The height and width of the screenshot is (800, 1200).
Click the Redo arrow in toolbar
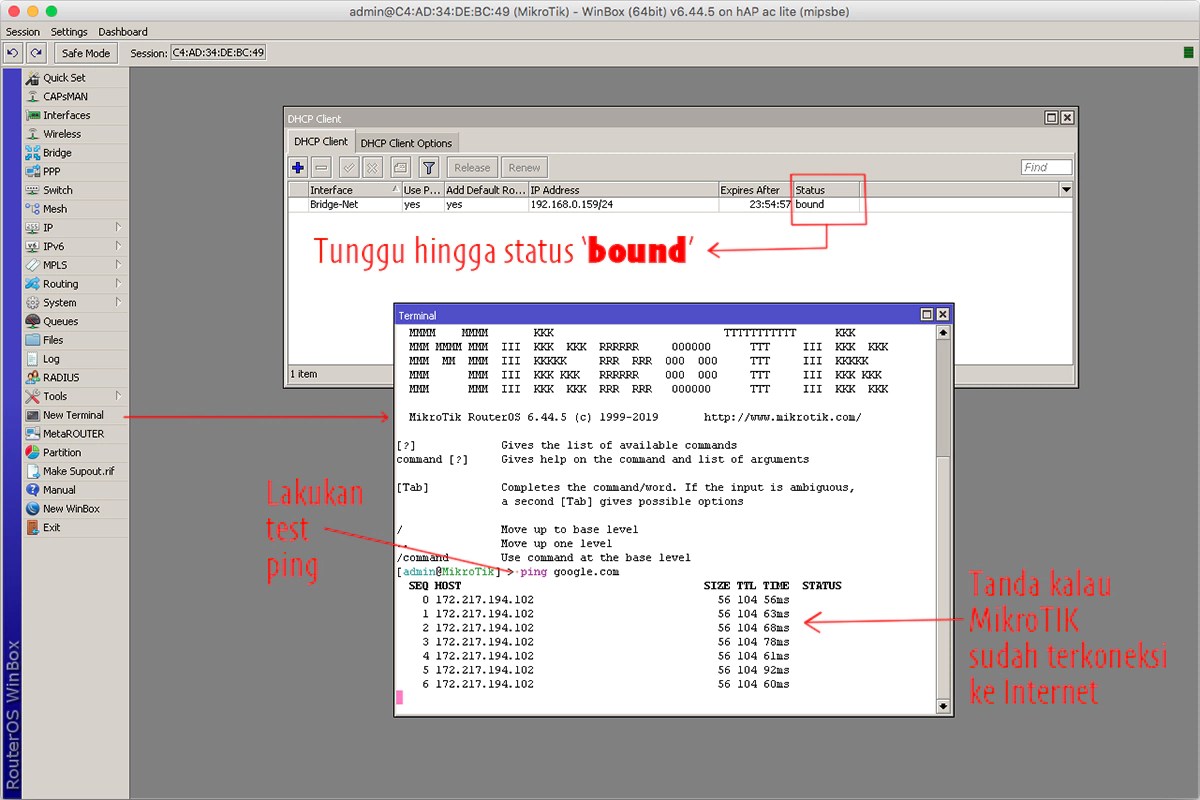(x=36, y=53)
